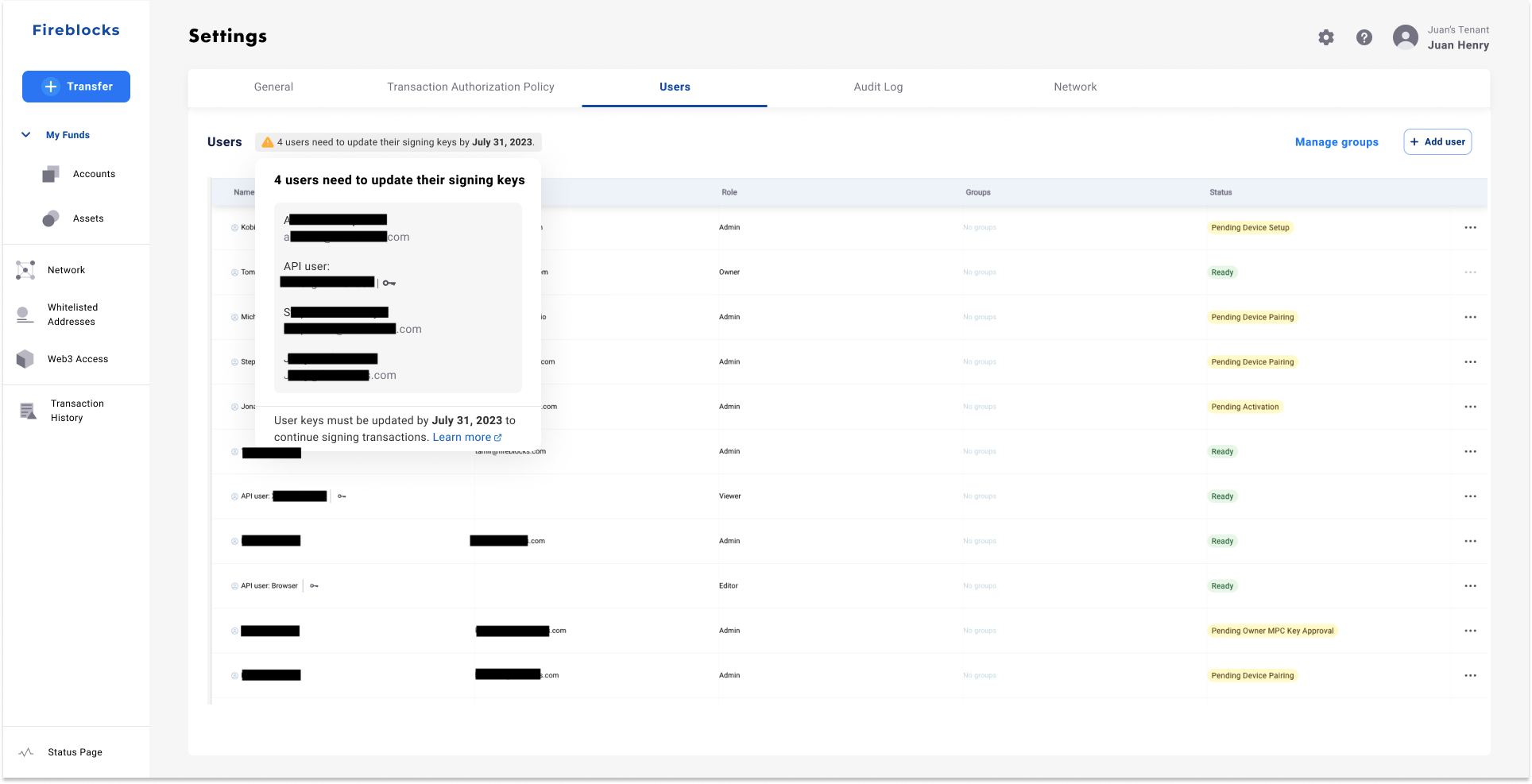Open more options for the Viewer role row
The height and width of the screenshot is (784, 1532).
click(x=1471, y=496)
